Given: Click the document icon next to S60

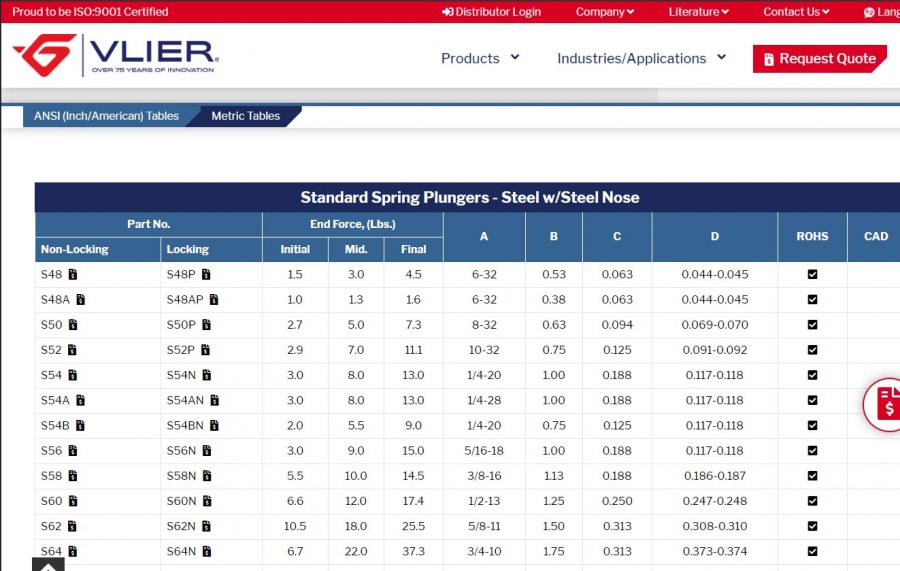Looking at the screenshot, I should coord(73,501).
